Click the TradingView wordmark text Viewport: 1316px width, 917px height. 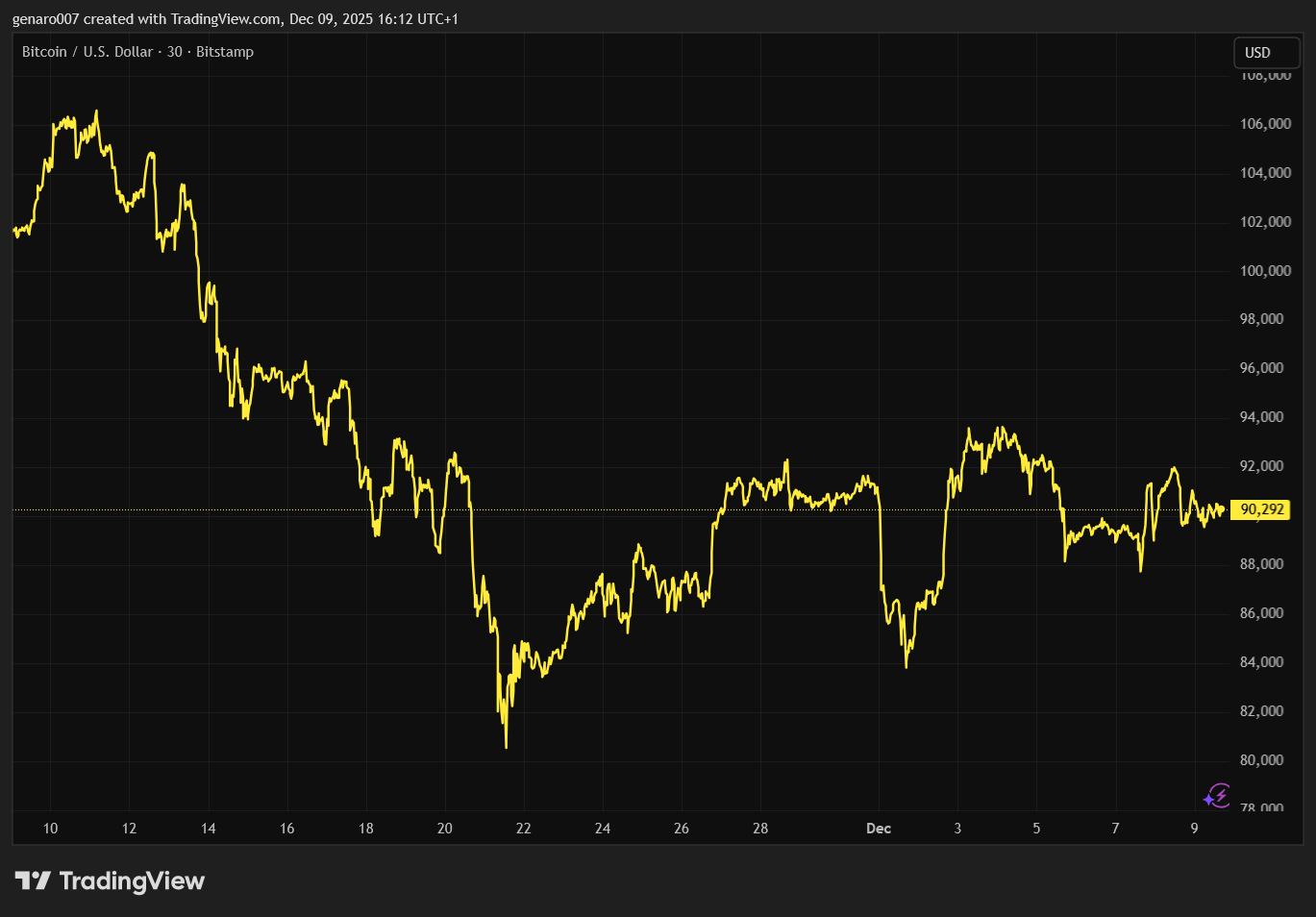coord(132,881)
